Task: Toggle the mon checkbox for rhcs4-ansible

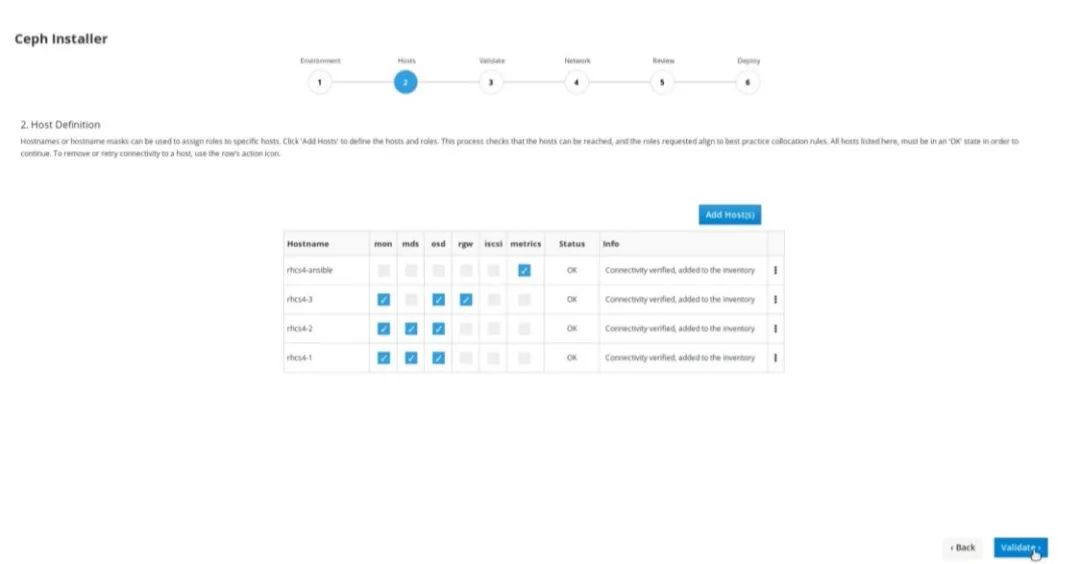Action: [384, 271]
